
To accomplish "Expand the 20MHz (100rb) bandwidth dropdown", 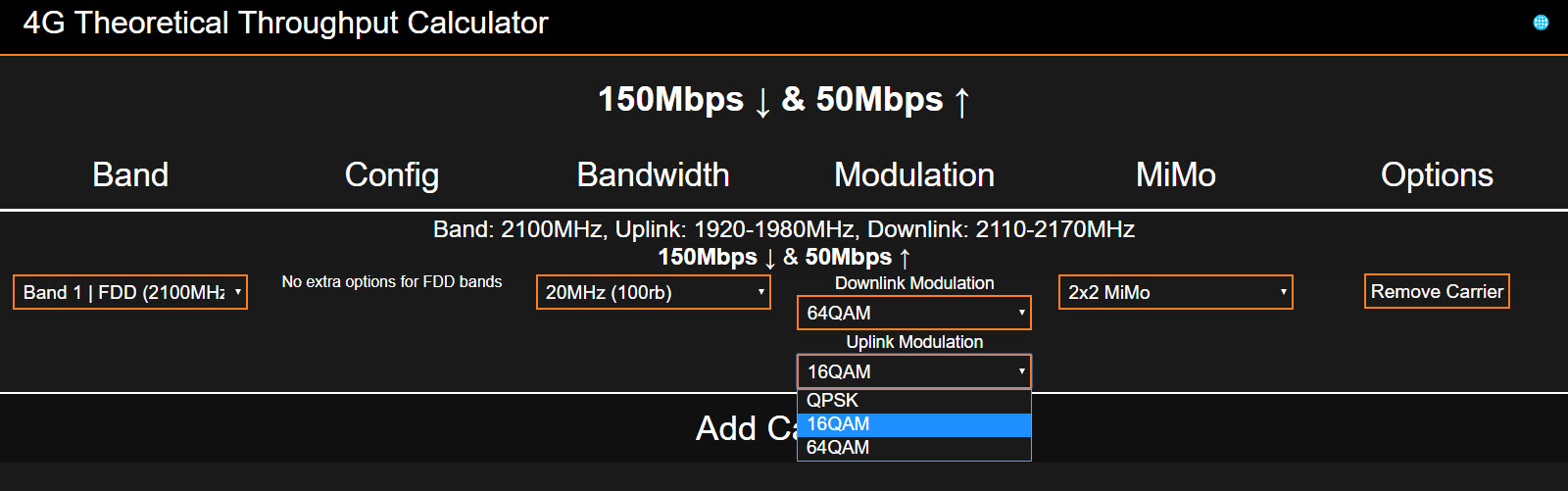I will 653,292.
